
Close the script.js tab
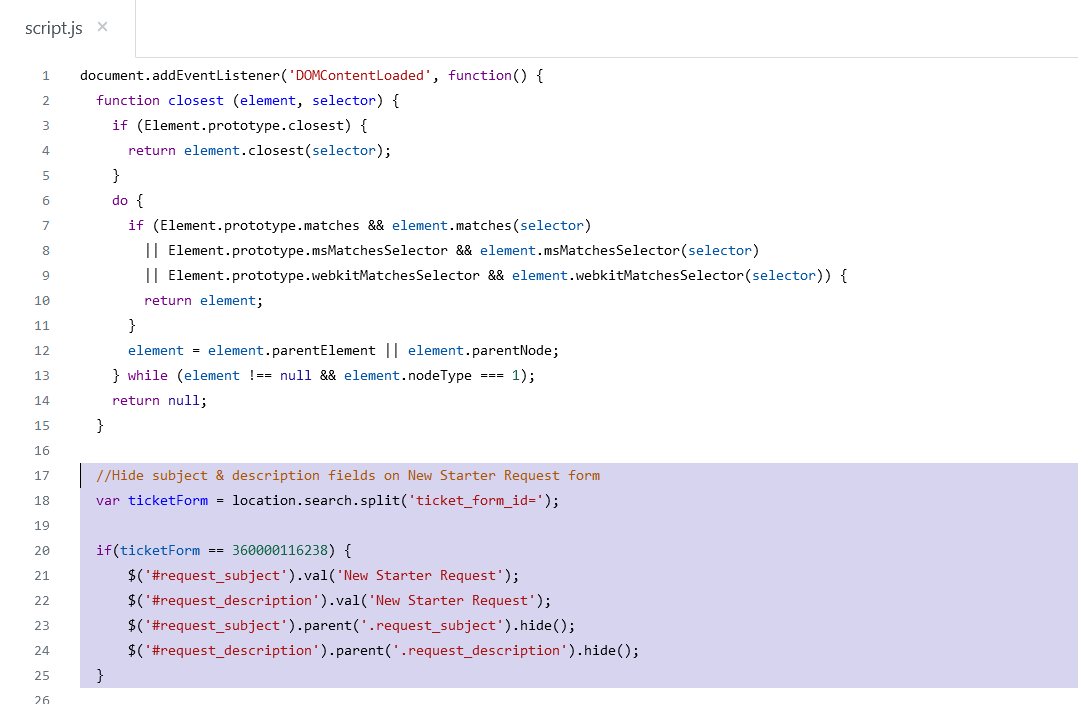click(x=103, y=28)
